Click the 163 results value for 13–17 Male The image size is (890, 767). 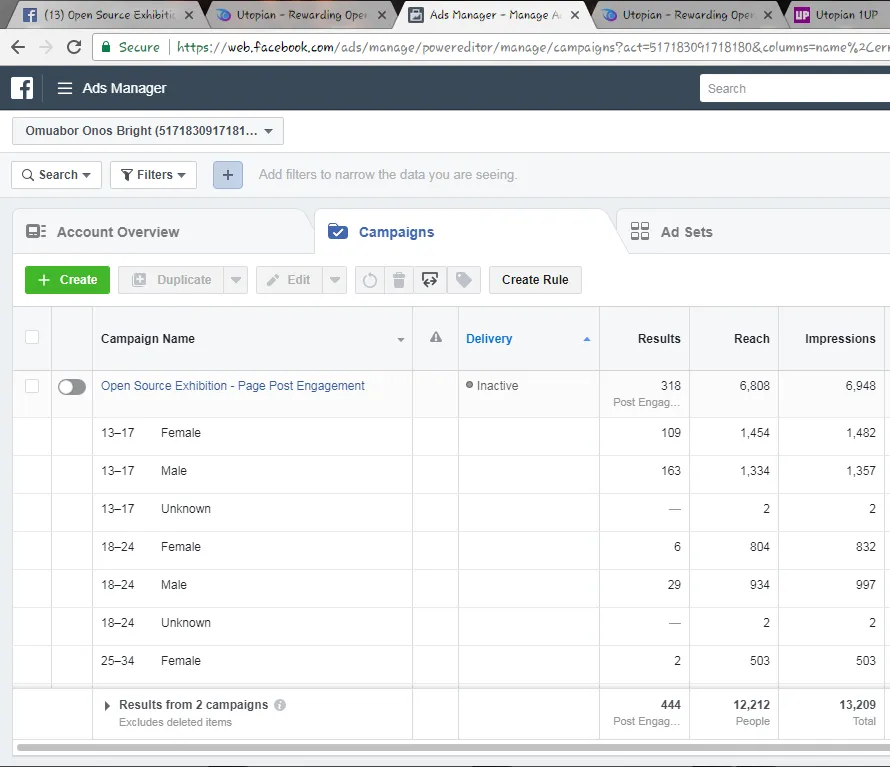(670, 471)
